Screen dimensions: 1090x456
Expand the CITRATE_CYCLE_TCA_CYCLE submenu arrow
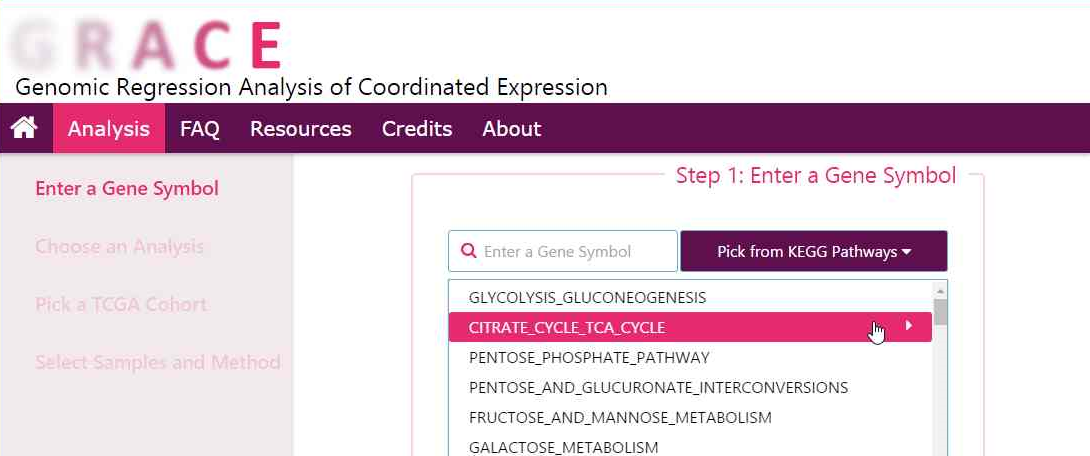[x=908, y=326]
